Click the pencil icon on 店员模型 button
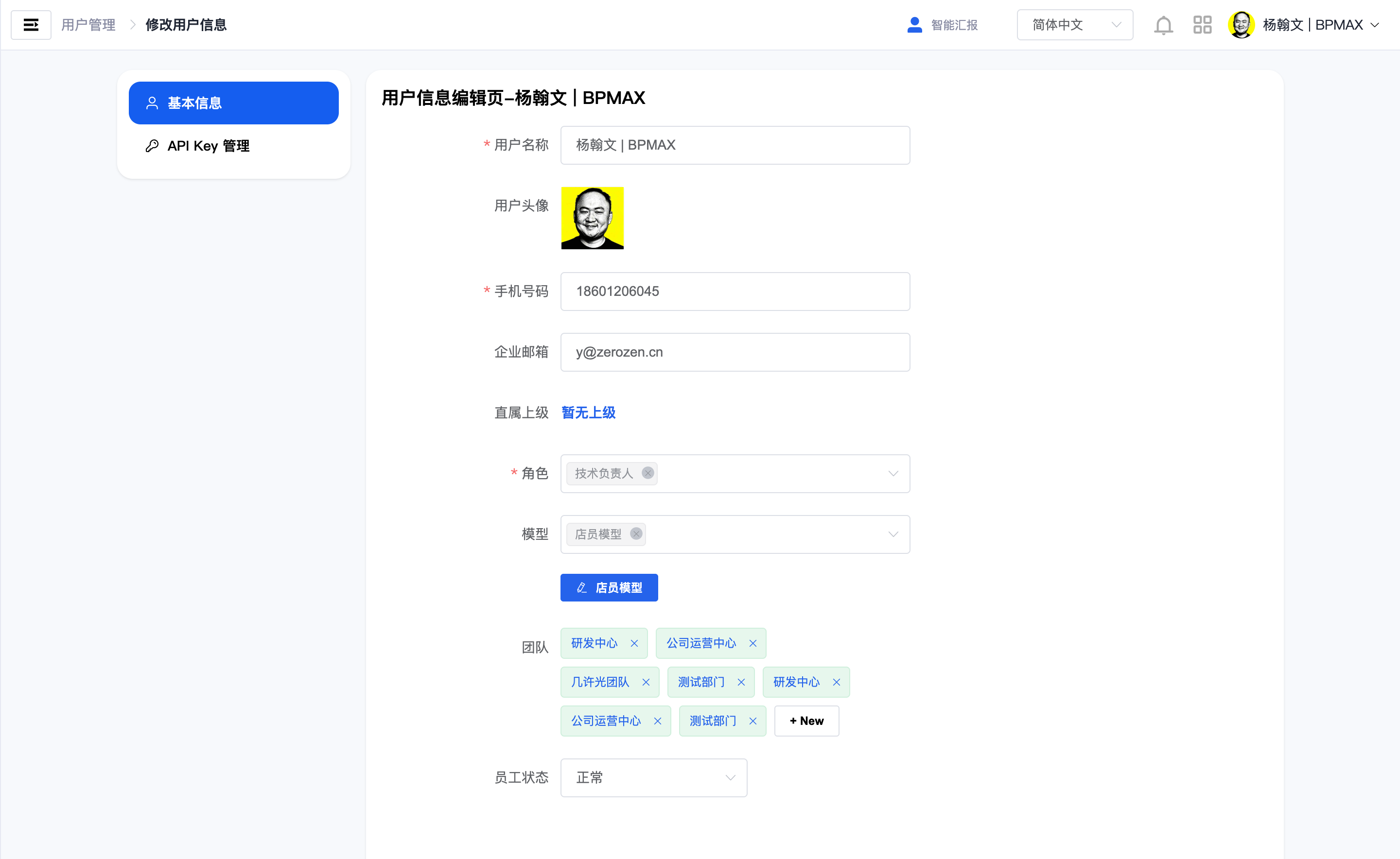The width and height of the screenshot is (1400, 859). pos(581,587)
